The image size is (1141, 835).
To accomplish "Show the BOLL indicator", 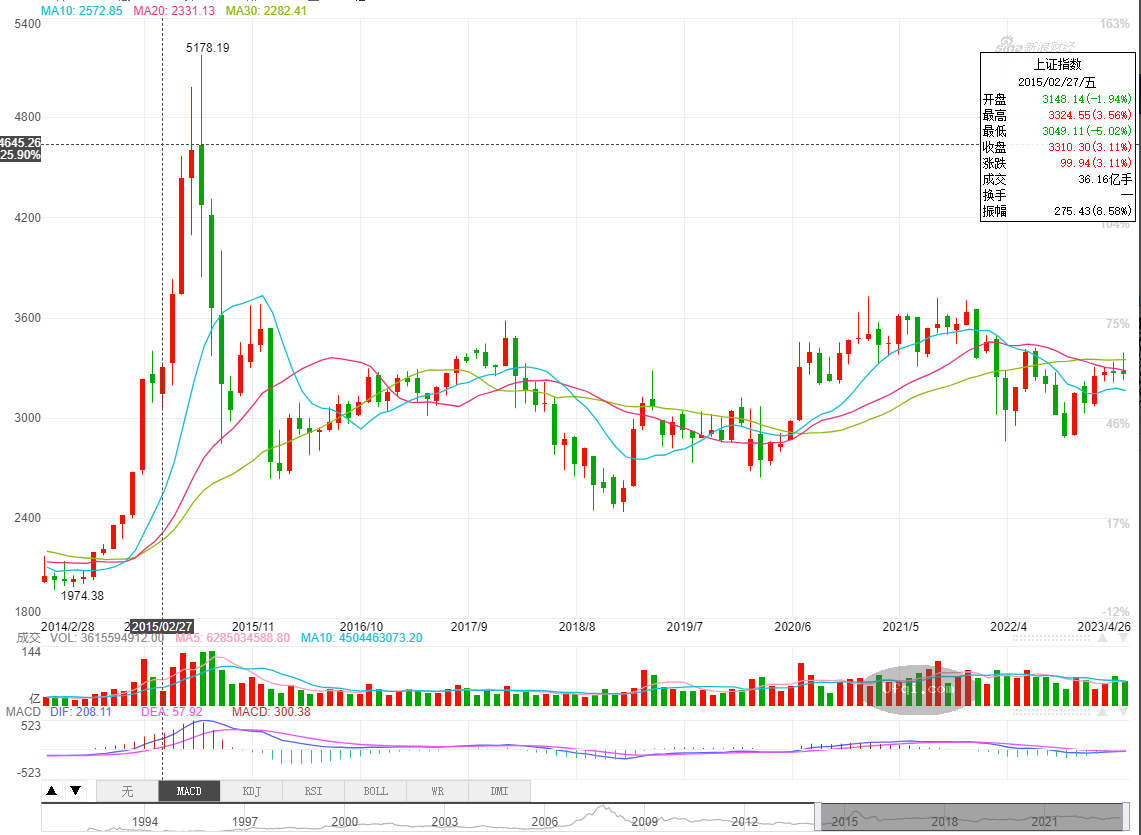I will click(375, 791).
